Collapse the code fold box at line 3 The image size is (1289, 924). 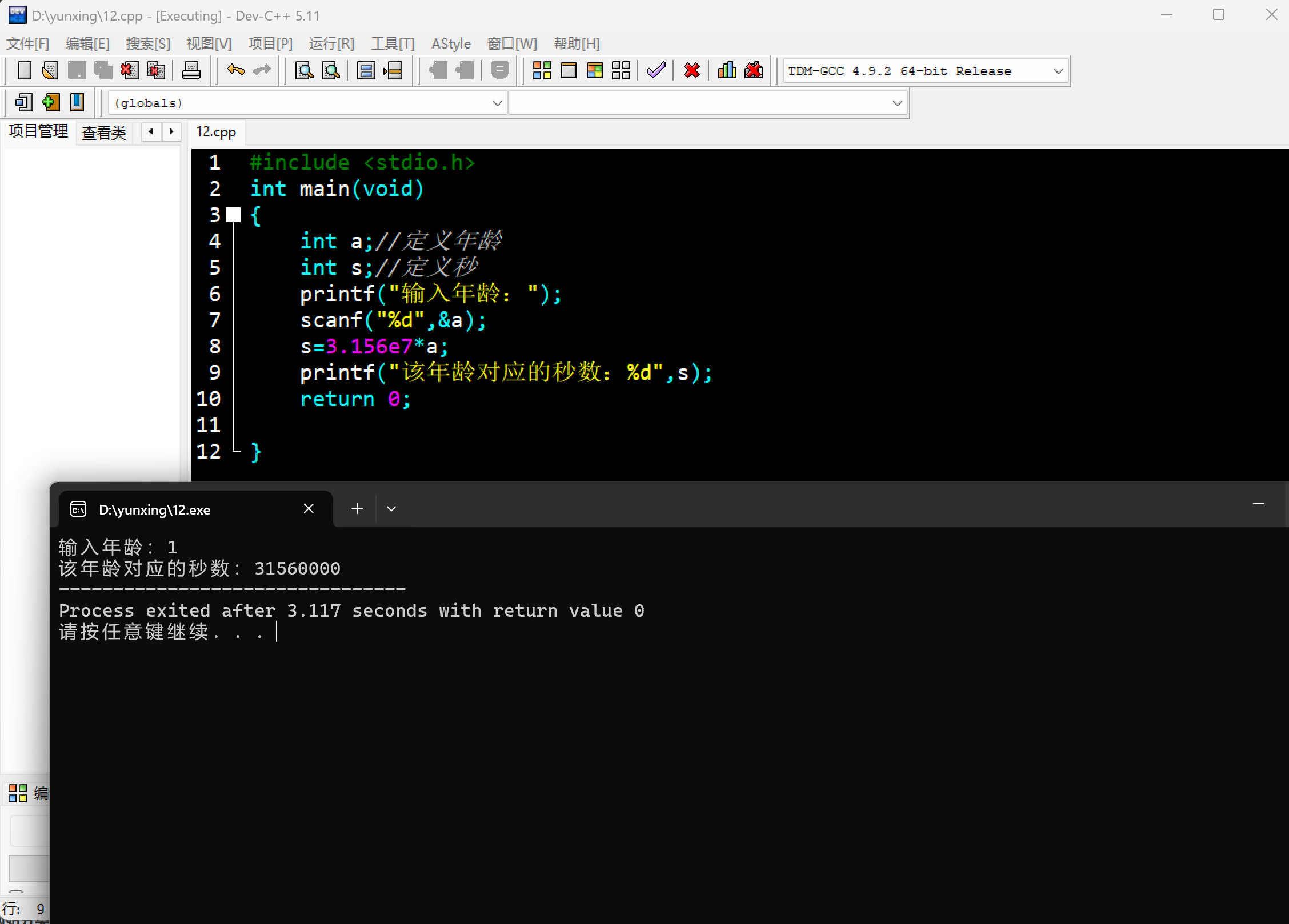[233, 215]
